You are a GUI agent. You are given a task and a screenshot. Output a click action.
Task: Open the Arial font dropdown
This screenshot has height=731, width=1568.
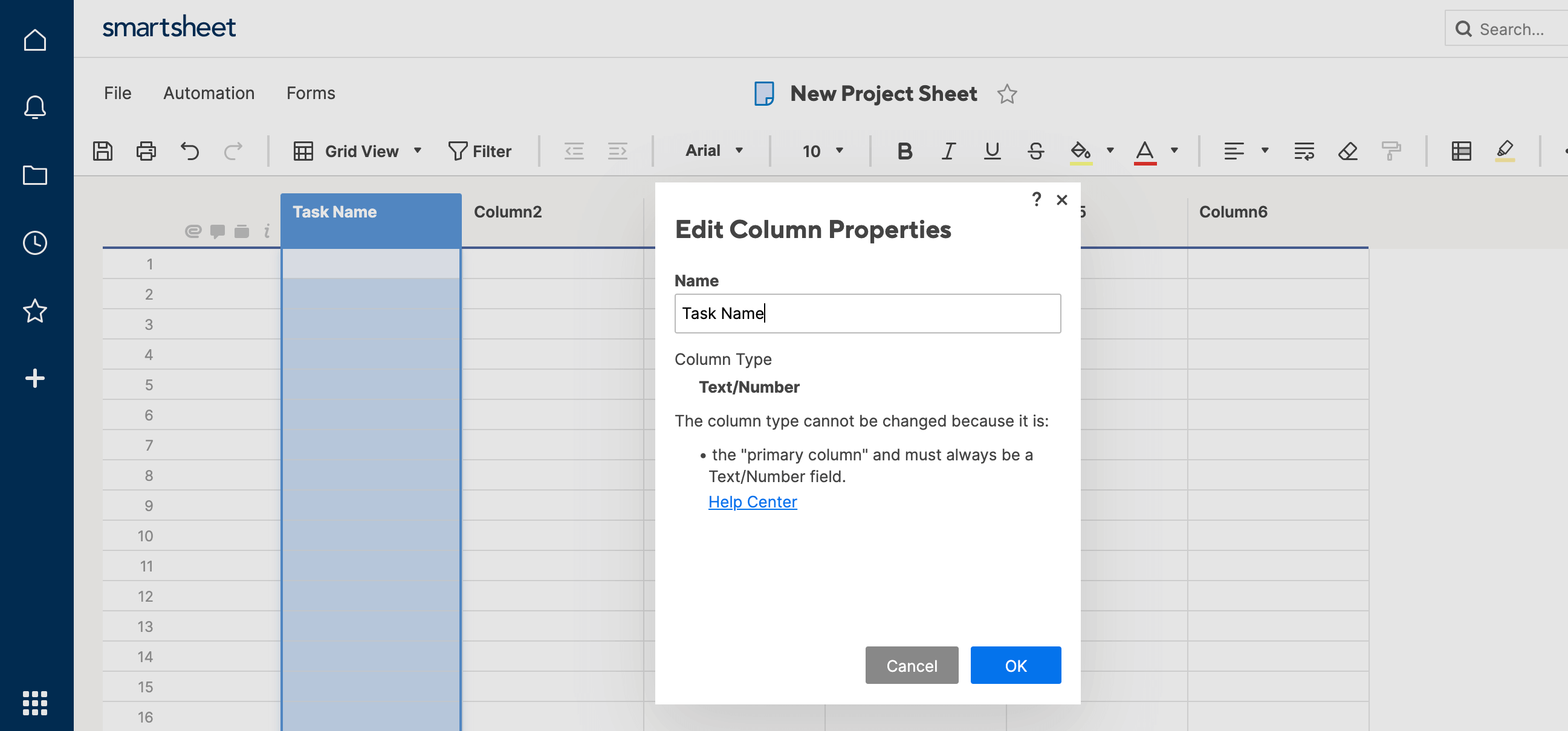point(713,151)
